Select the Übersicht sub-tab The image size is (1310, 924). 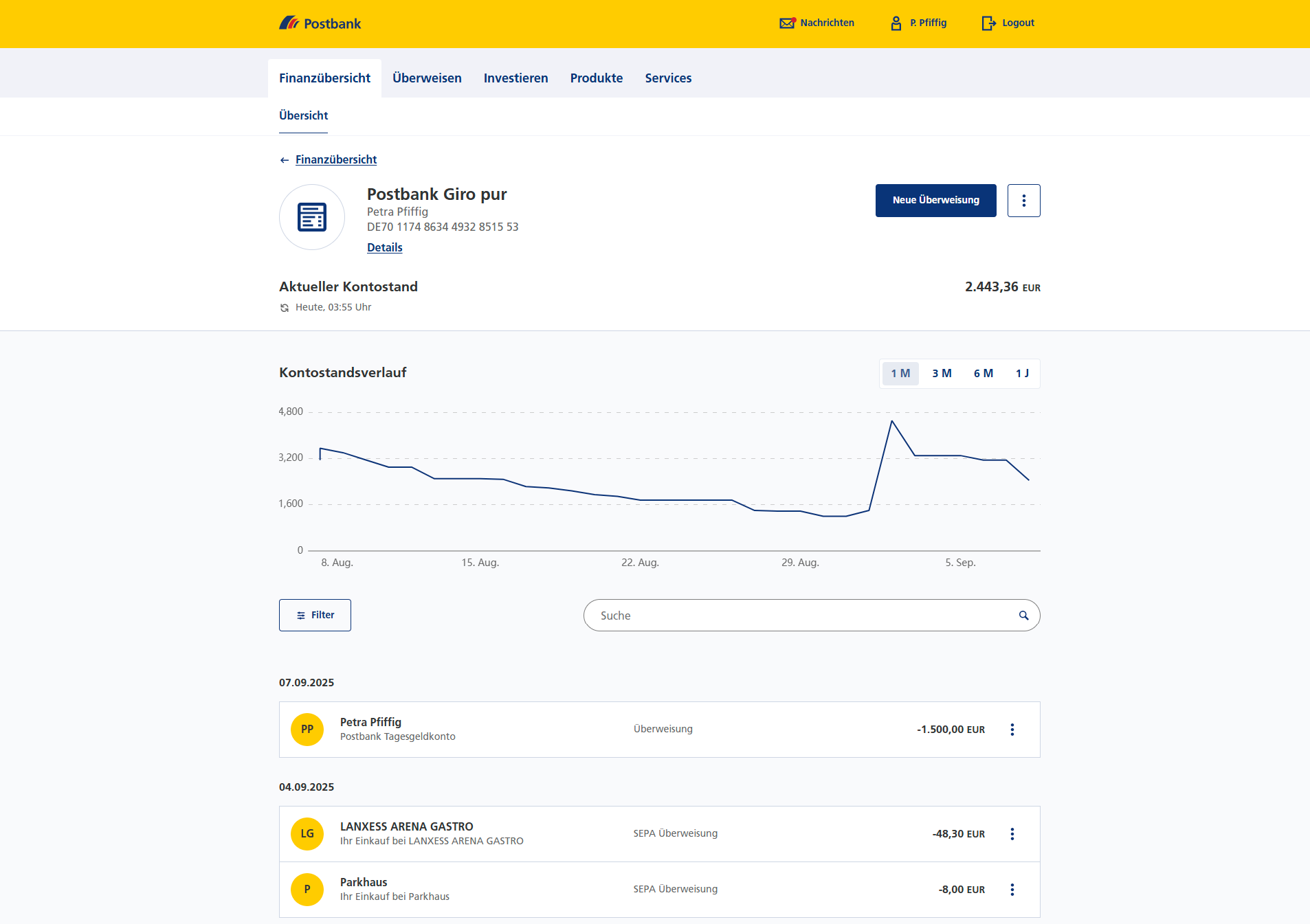[303, 116]
